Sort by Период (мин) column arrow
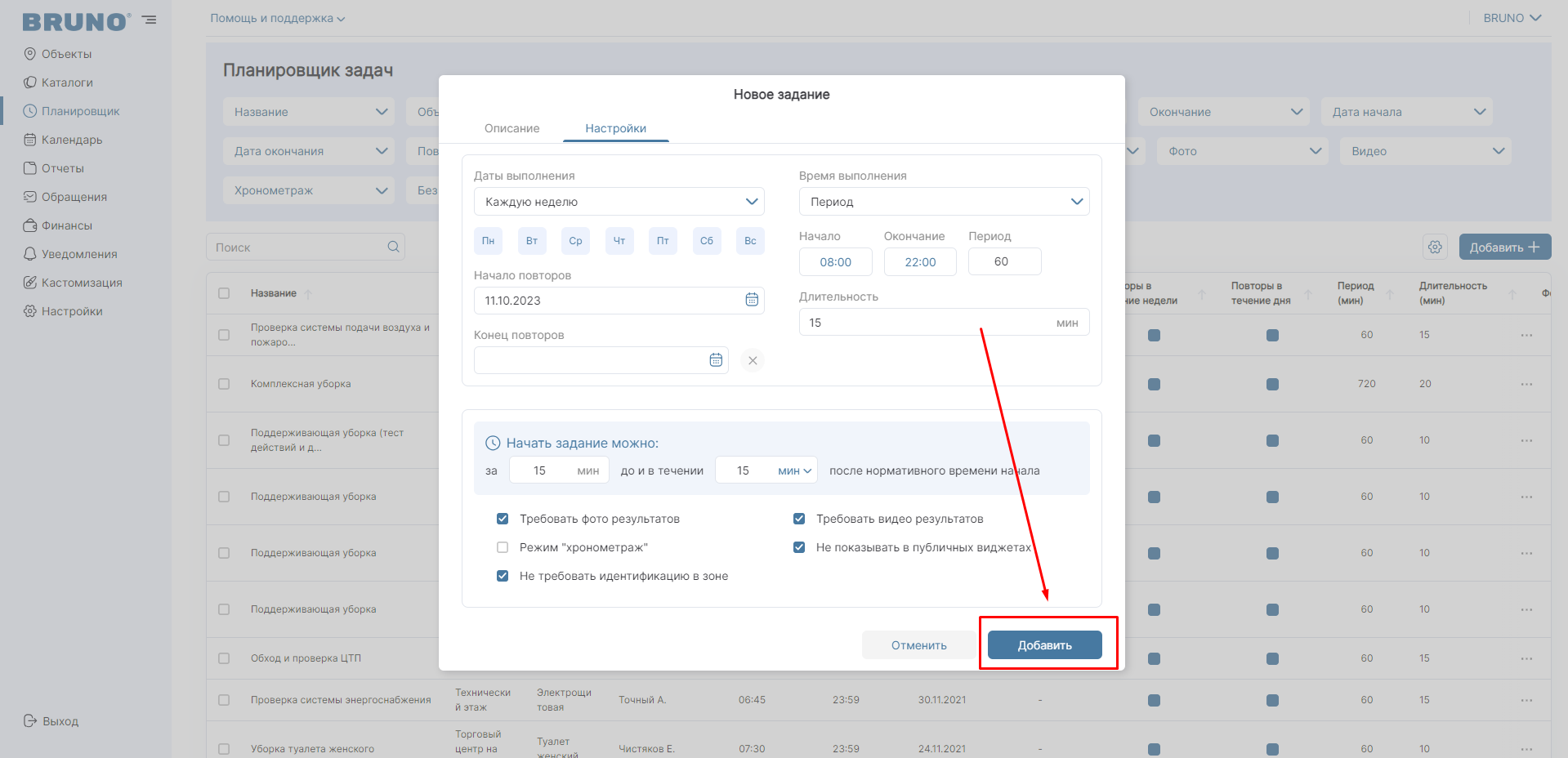This screenshot has width=1568, height=758. point(1389,294)
